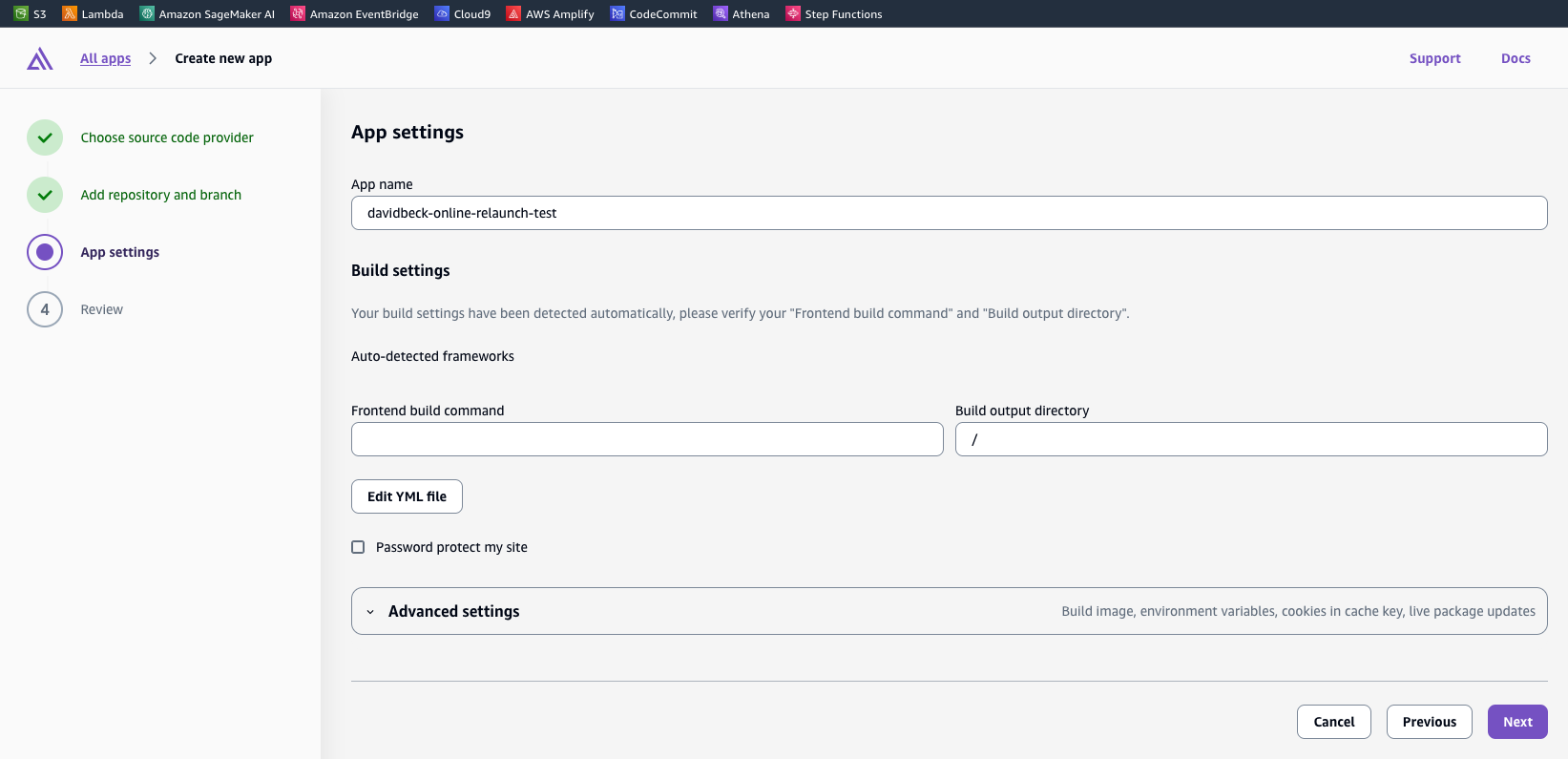The image size is (1568, 759).
Task: Return to Add repository and branch step
Action: point(160,195)
